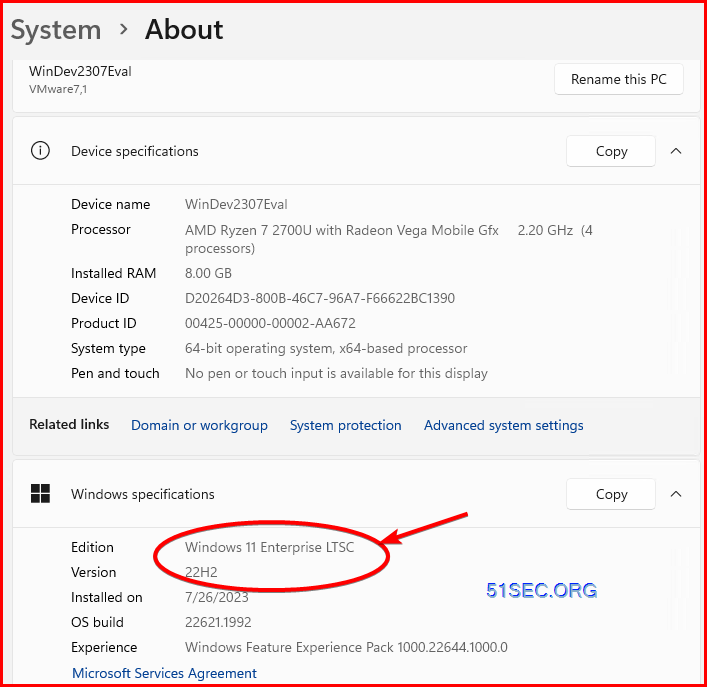The height and width of the screenshot is (687, 707).
Task: Click the Related links label
Action: tap(69, 424)
